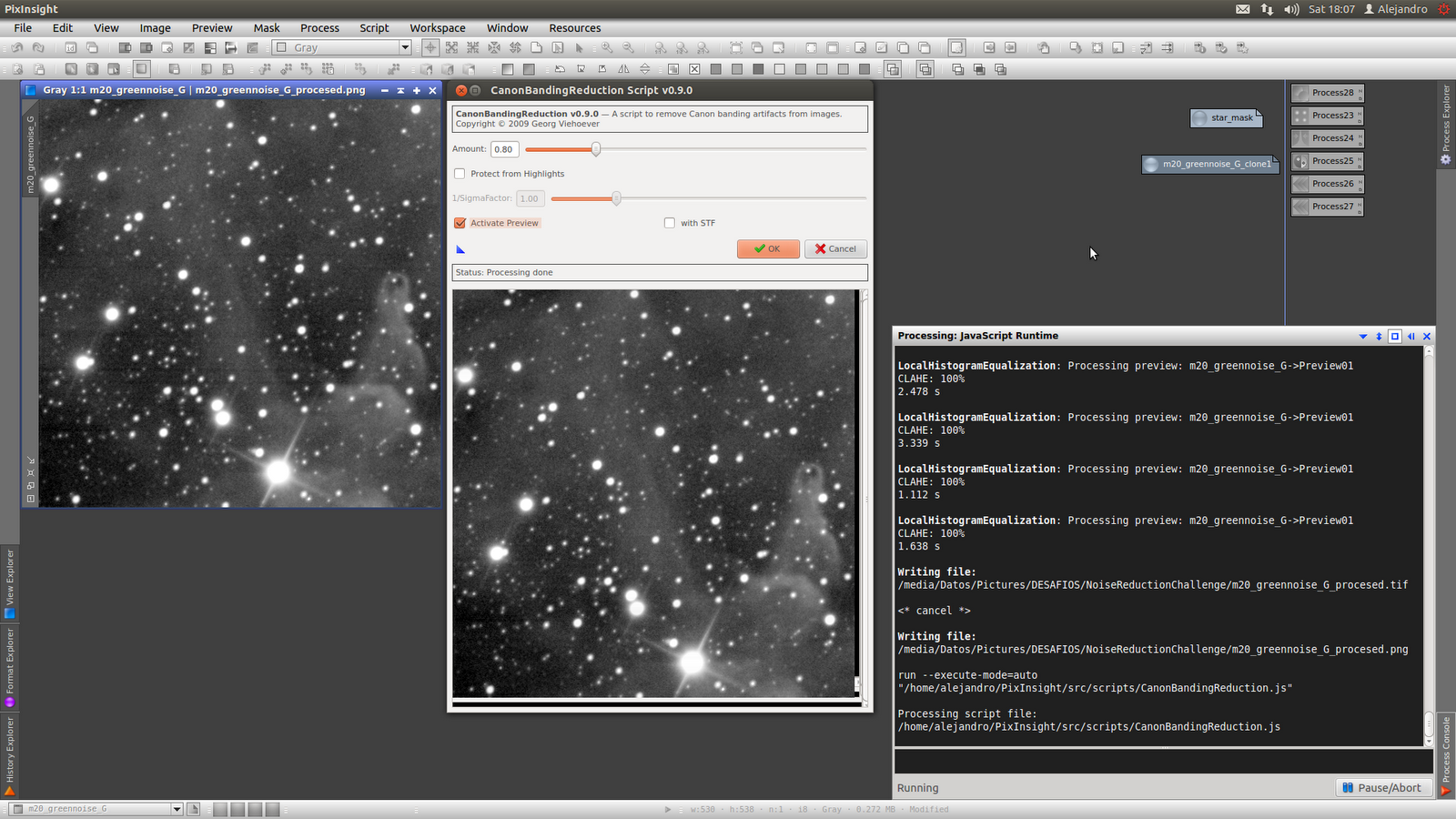Click the mail envelope icon in top panel

pos(1243,9)
